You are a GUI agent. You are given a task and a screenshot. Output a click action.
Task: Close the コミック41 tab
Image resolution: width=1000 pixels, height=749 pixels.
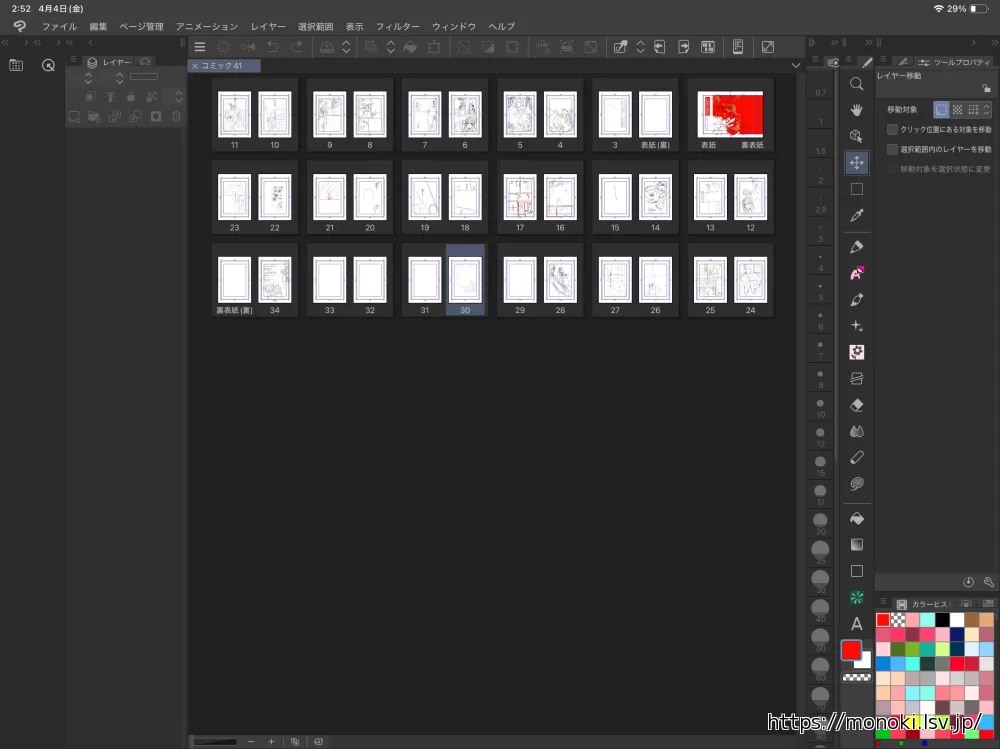(195, 66)
